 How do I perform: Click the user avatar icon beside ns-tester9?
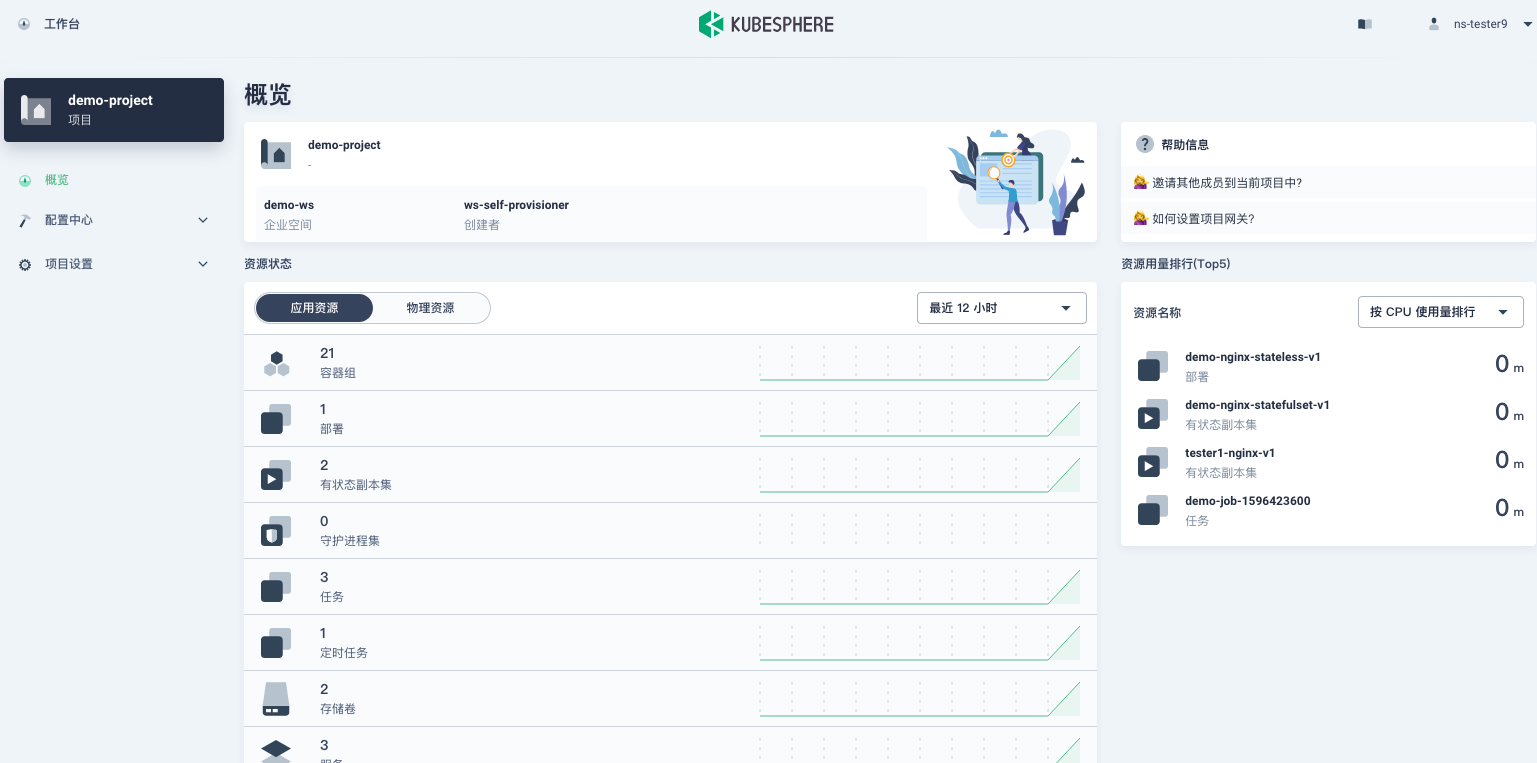[1434, 24]
